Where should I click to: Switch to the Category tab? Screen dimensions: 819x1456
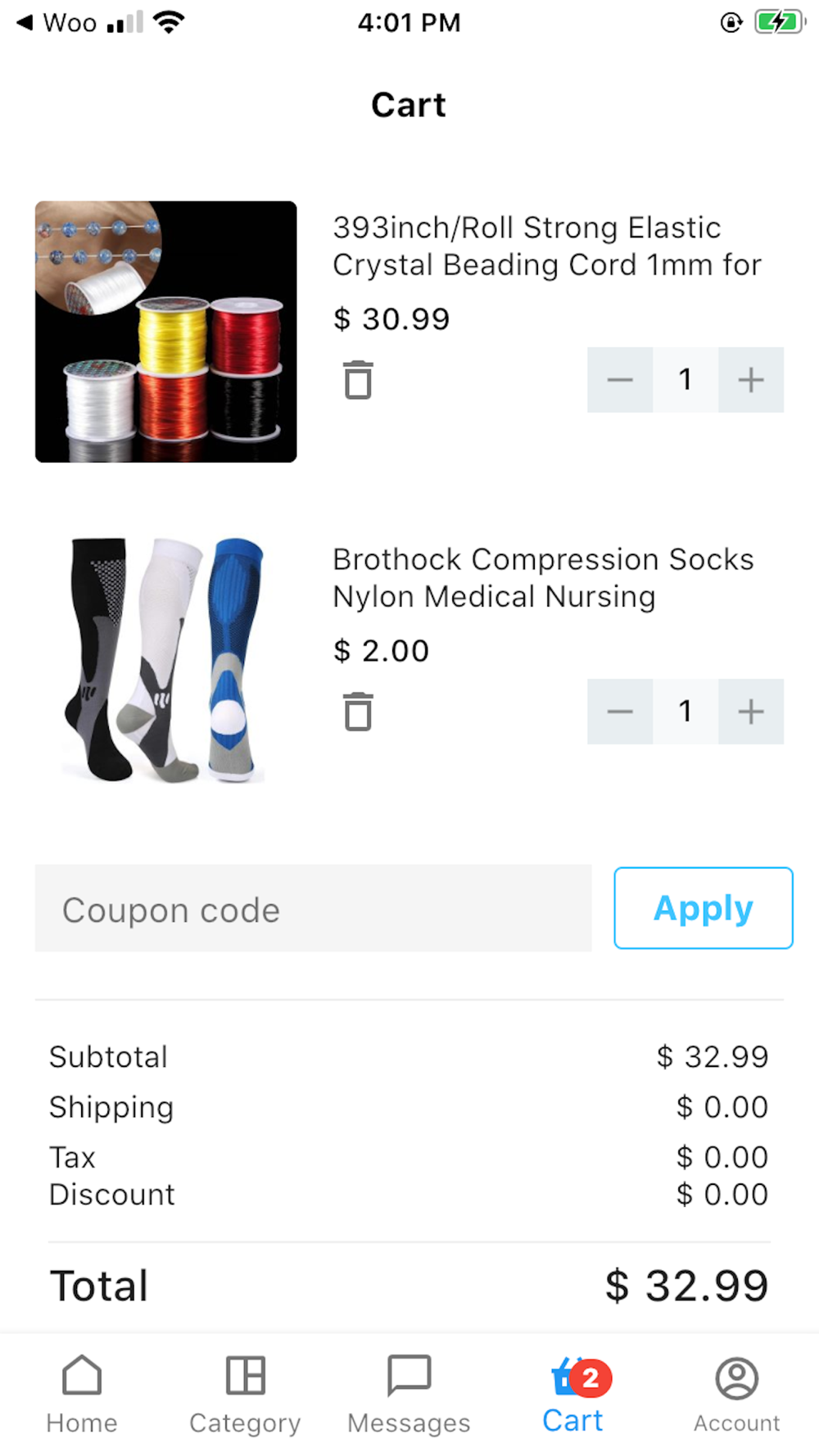[x=245, y=1393]
